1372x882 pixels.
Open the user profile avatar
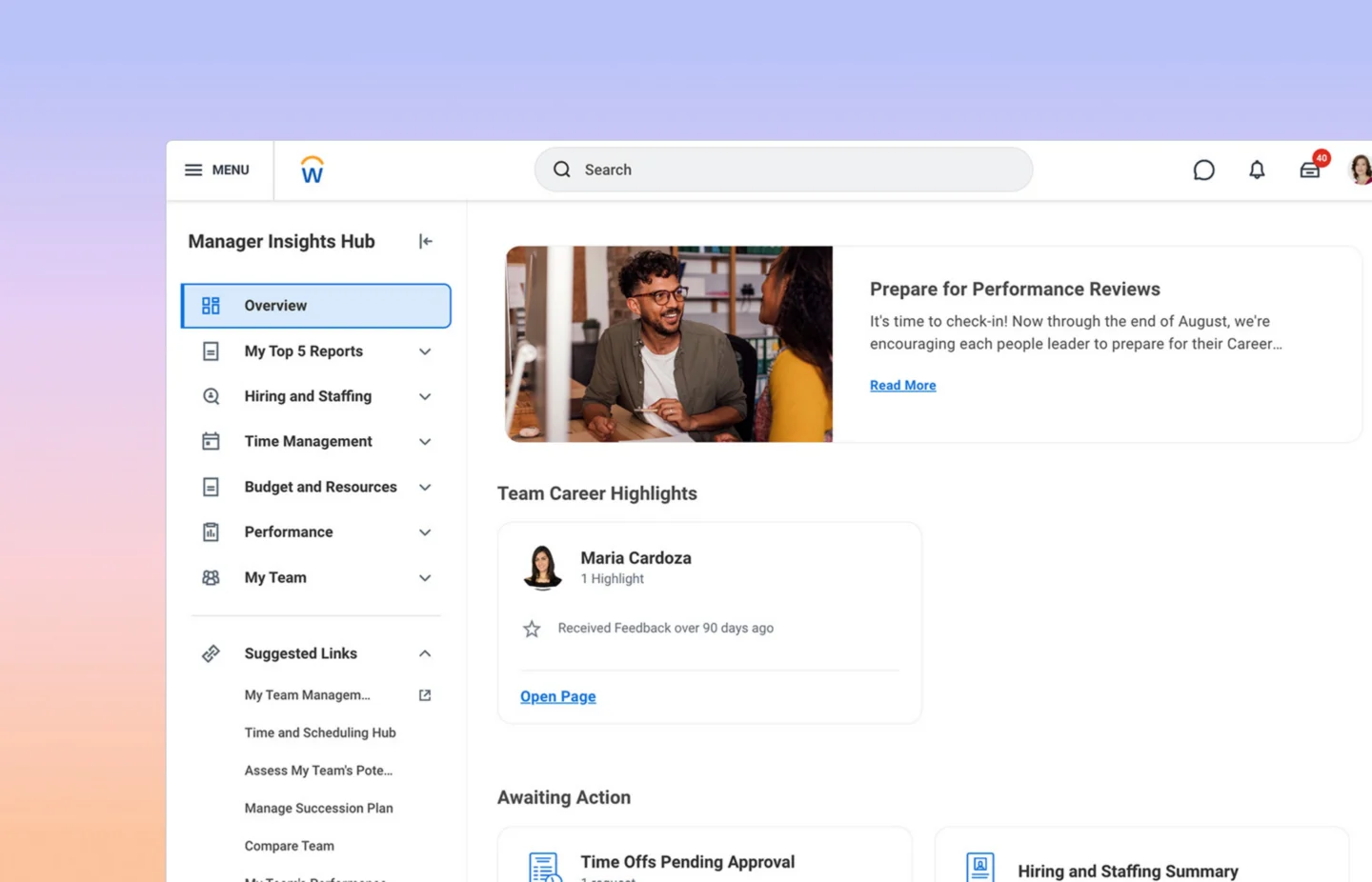(x=1361, y=170)
